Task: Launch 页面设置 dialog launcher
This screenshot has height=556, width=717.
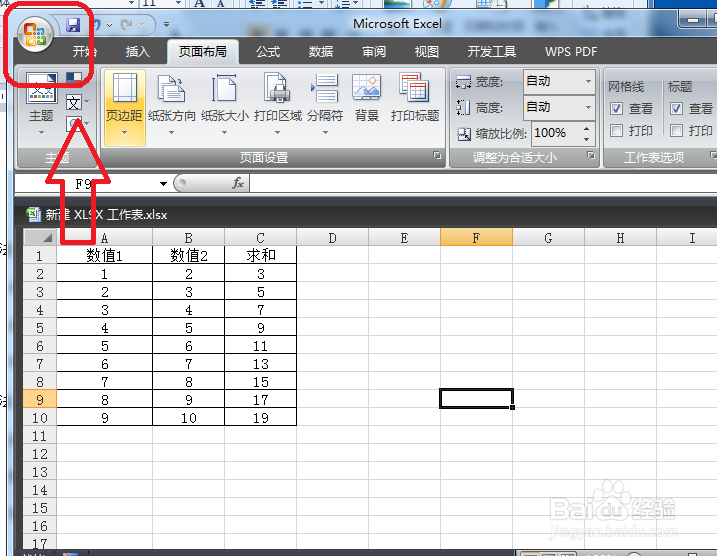Action: pyautogui.click(x=437, y=155)
